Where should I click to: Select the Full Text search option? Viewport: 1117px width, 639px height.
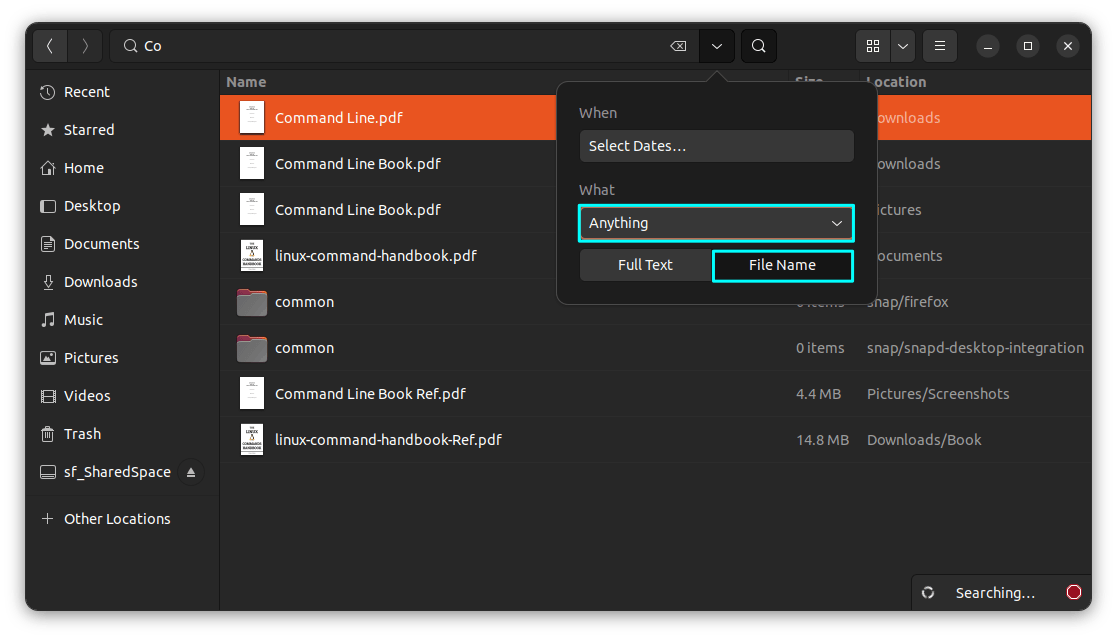(645, 265)
